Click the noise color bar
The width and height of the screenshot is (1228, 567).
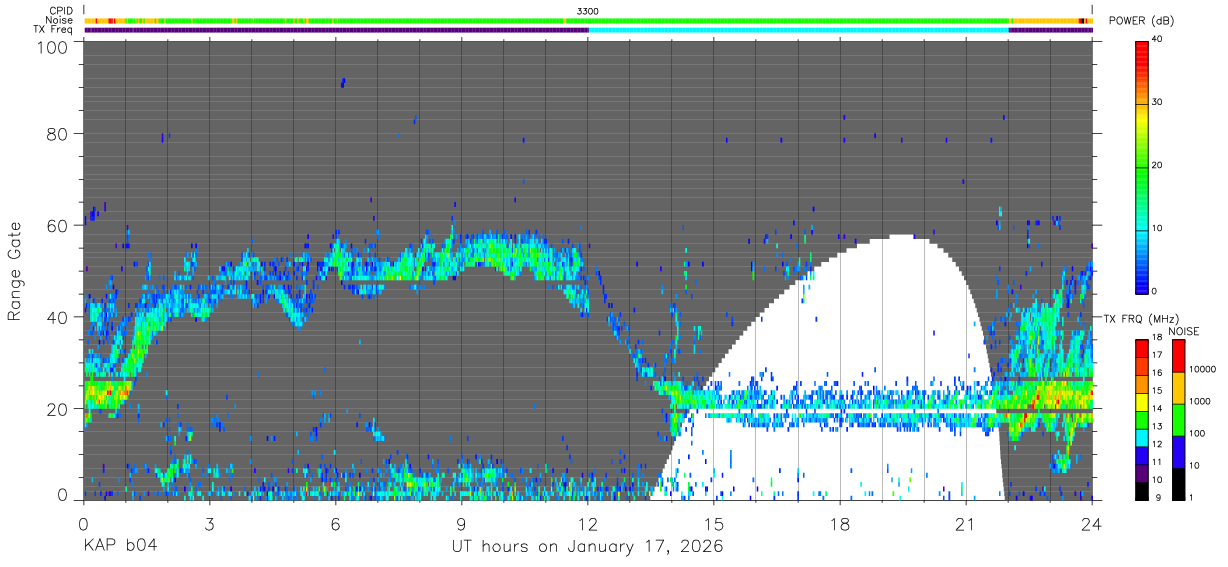(x=1180, y=420)
